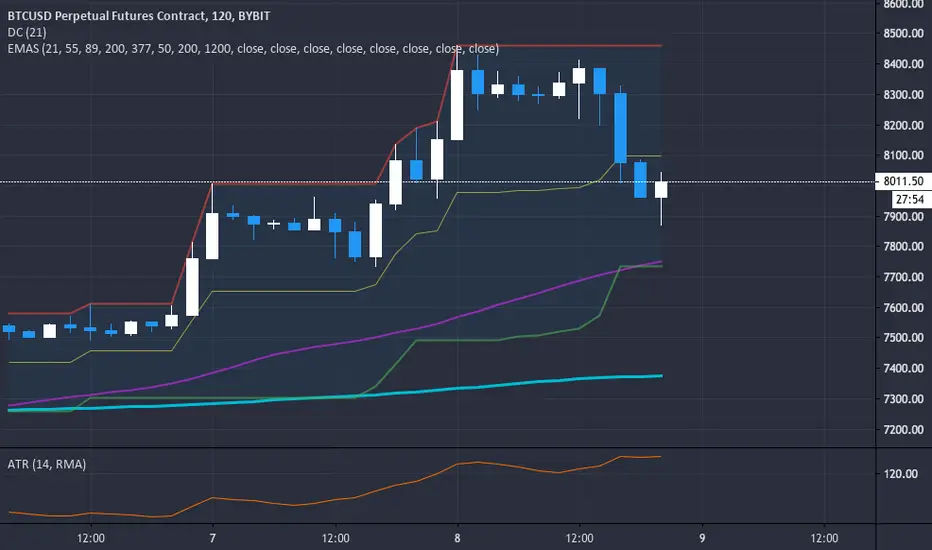Image resolution: width=932 pixels, height=550 pixels.
Task: Click the date label 7 on time axis
Action: [x=213, y=538]
